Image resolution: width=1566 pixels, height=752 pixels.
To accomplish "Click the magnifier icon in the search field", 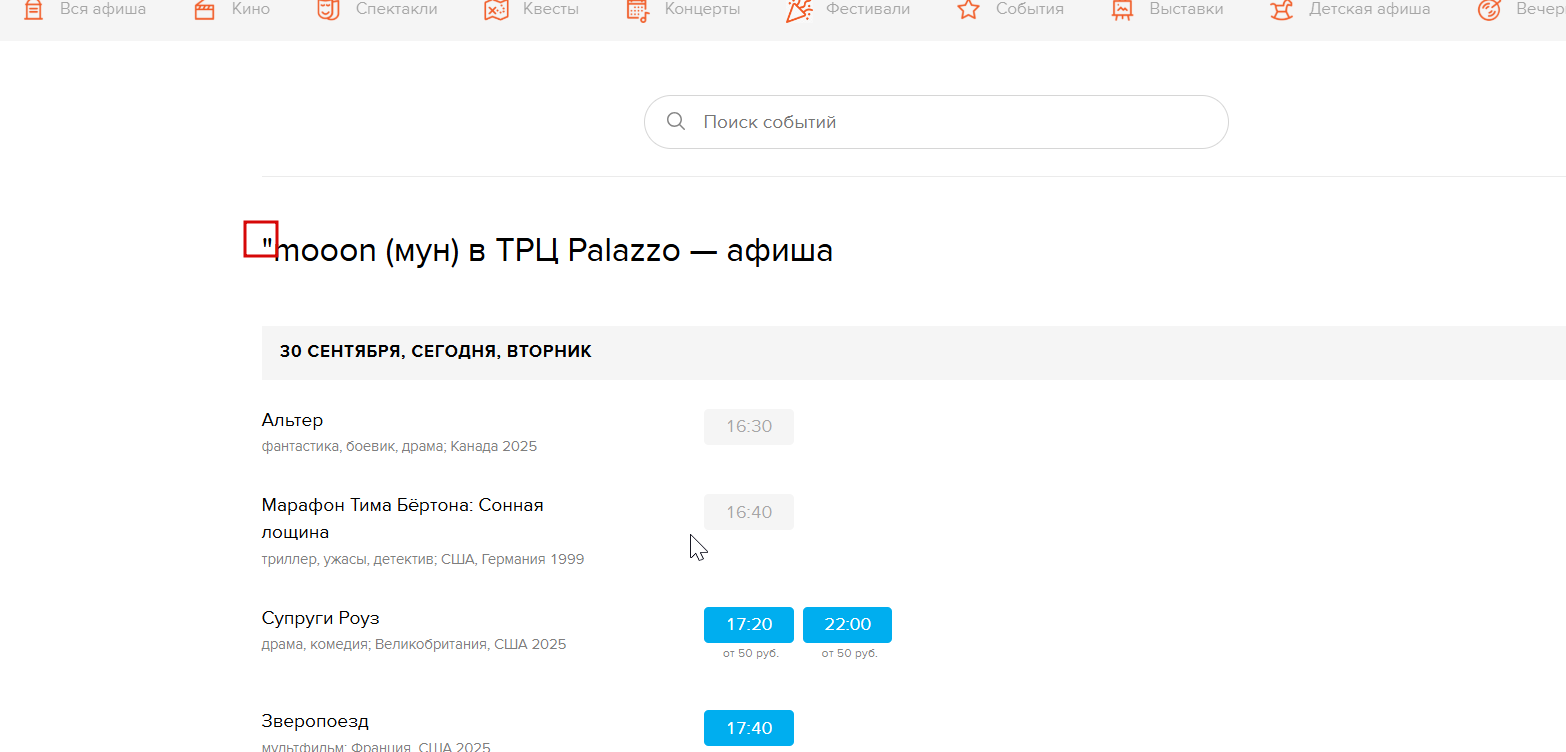I will click(676, 122).
